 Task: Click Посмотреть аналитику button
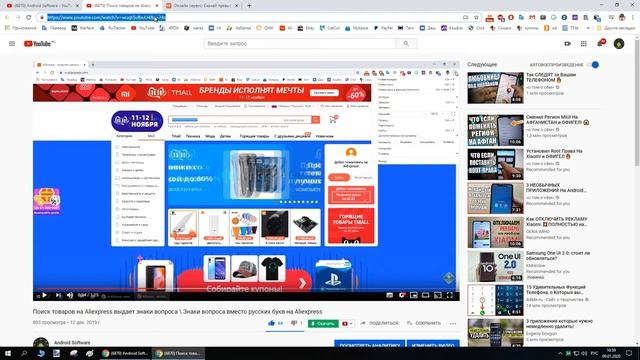[369, 343]
